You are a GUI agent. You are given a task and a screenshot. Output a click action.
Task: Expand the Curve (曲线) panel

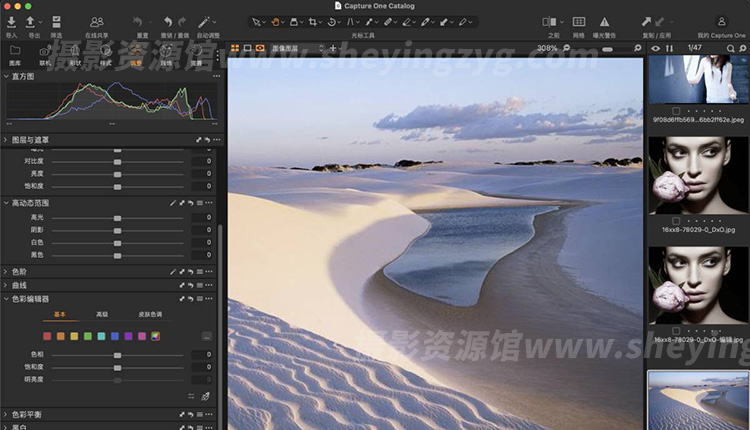(7, 285)
